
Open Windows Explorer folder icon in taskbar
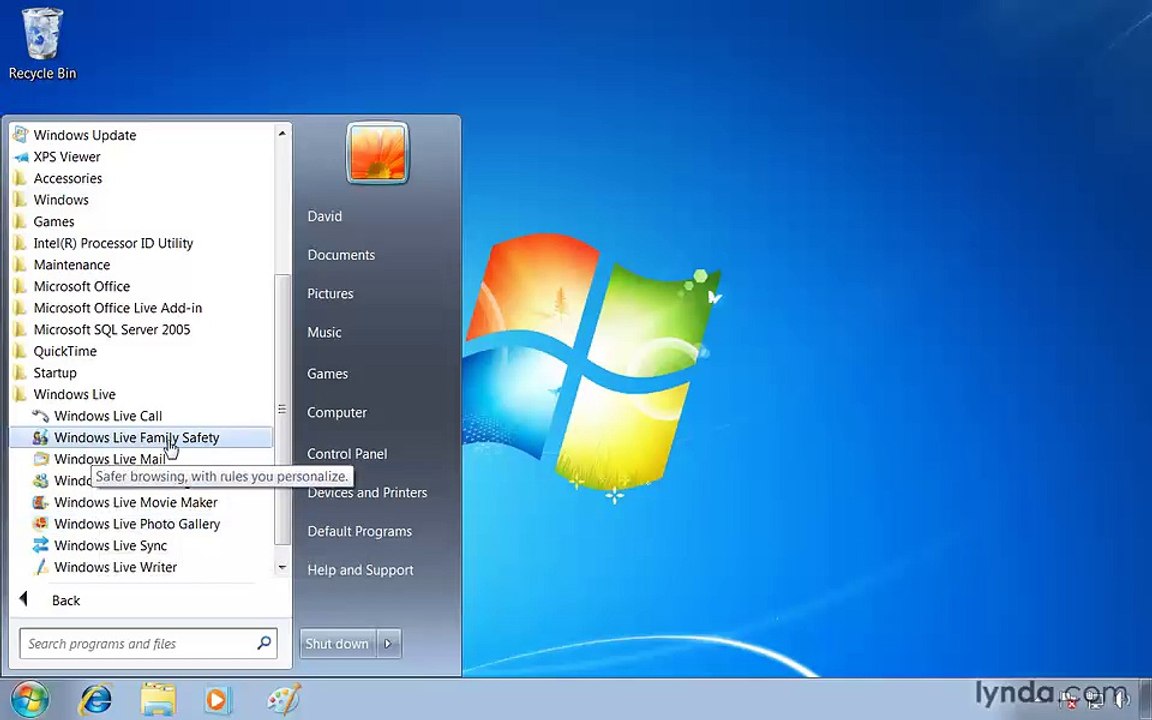coord(158,699)
